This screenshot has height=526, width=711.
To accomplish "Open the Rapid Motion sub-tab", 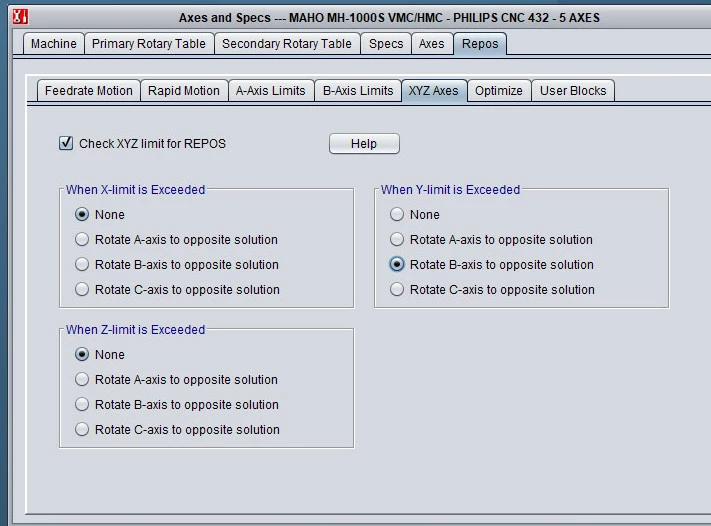I will pyautogui.click(x=184, y=91).
